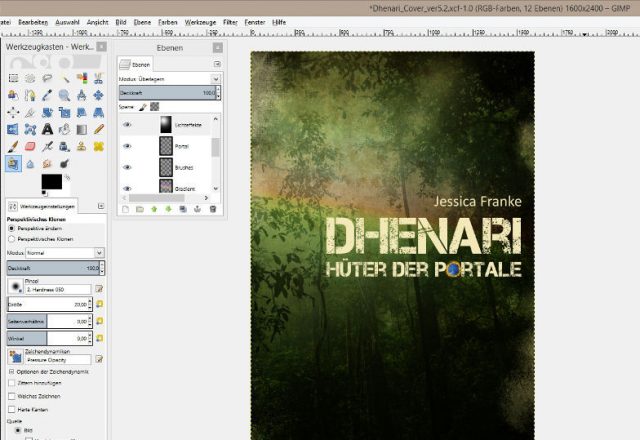This screenshot has height=440, width=640.
Task: Select the Rectangle Select tool
Action: (x=13, y=78)
